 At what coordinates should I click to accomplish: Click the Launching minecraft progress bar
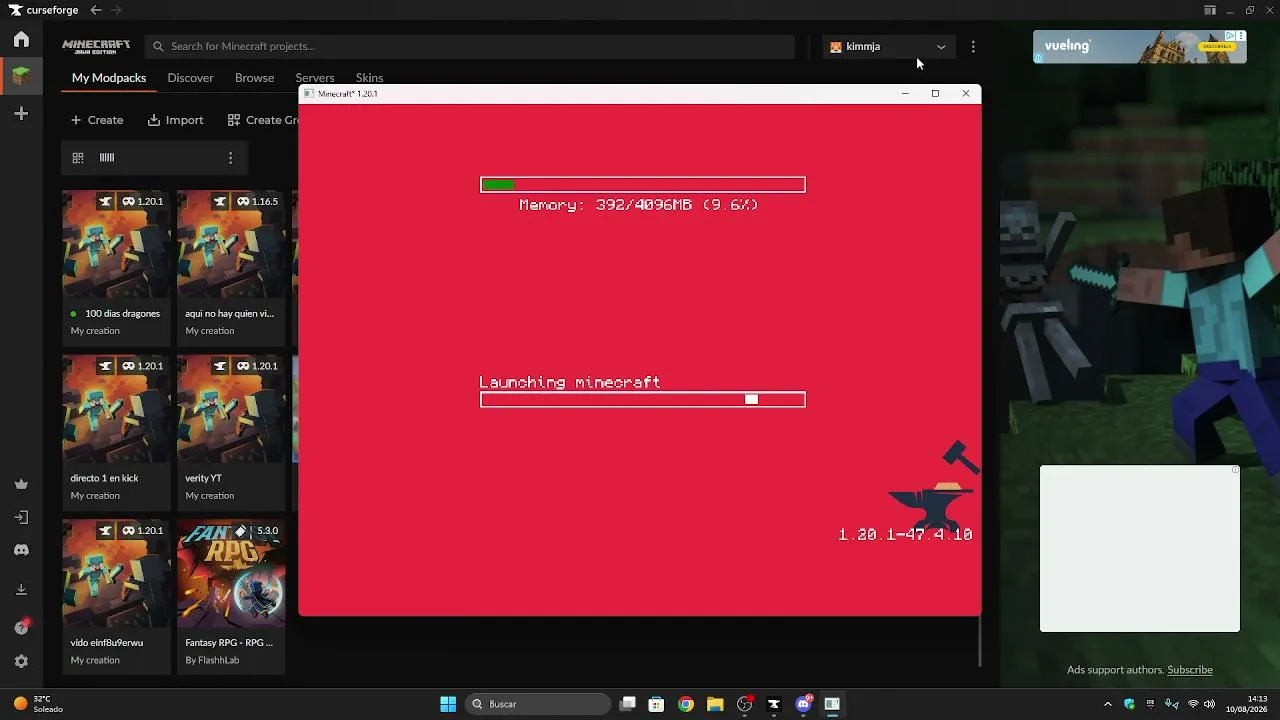(642, 400)
